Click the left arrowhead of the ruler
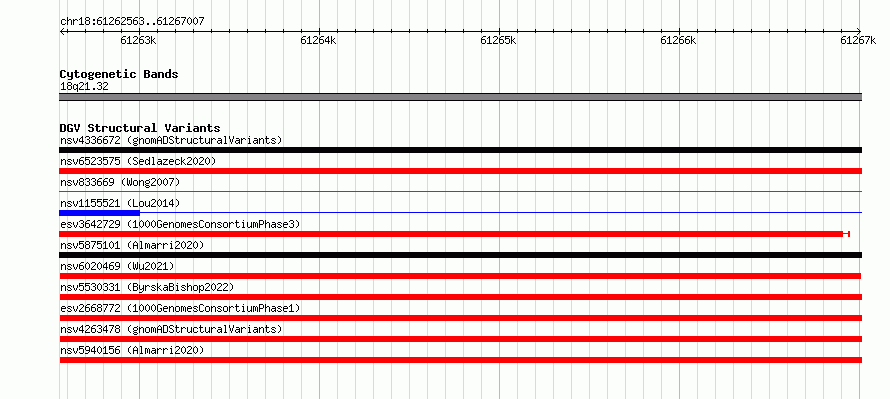This screenshot has width=890, height=399. click(x=62, y=31)
